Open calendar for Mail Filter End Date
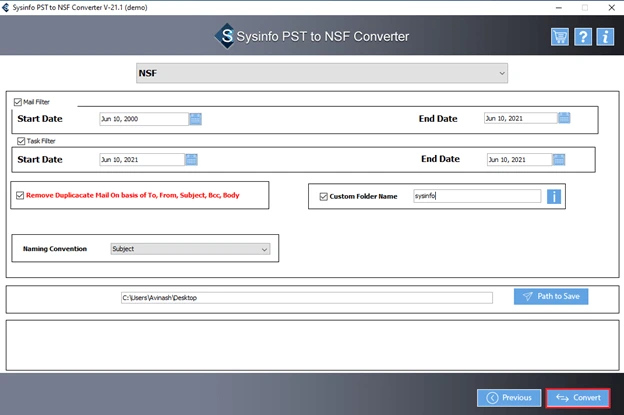Screen dimensions: 624x415 [x=564, y=118]
